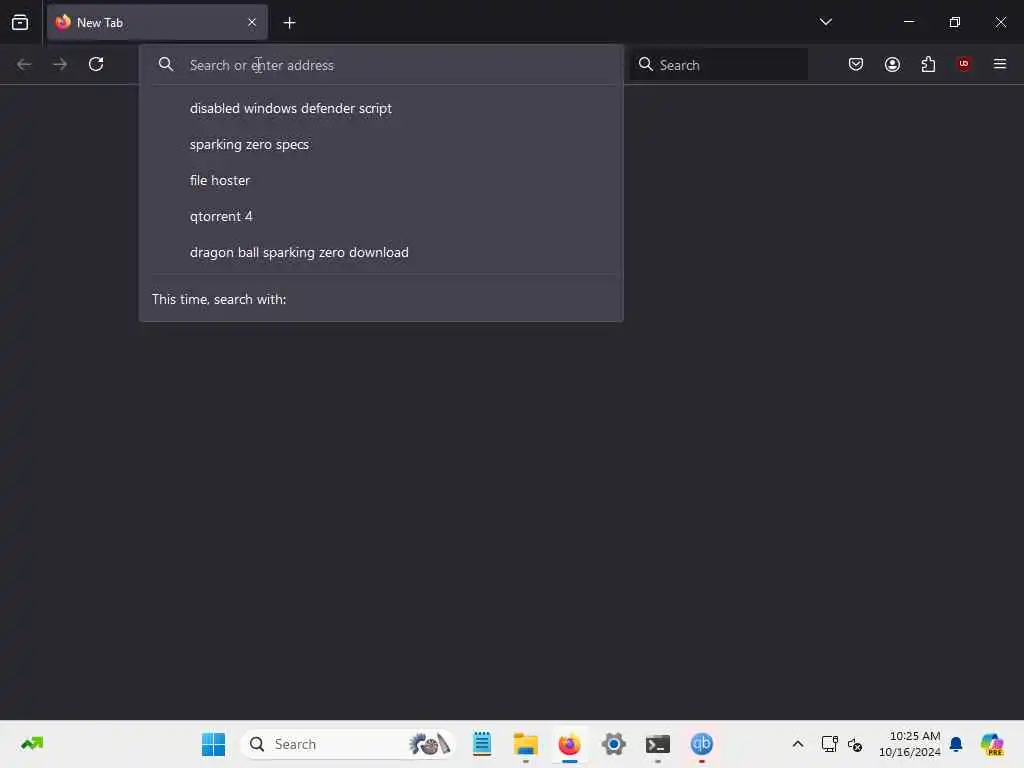Show hidden system tray icons
Screen dimensions: 1024x768
tap(798, 744)
